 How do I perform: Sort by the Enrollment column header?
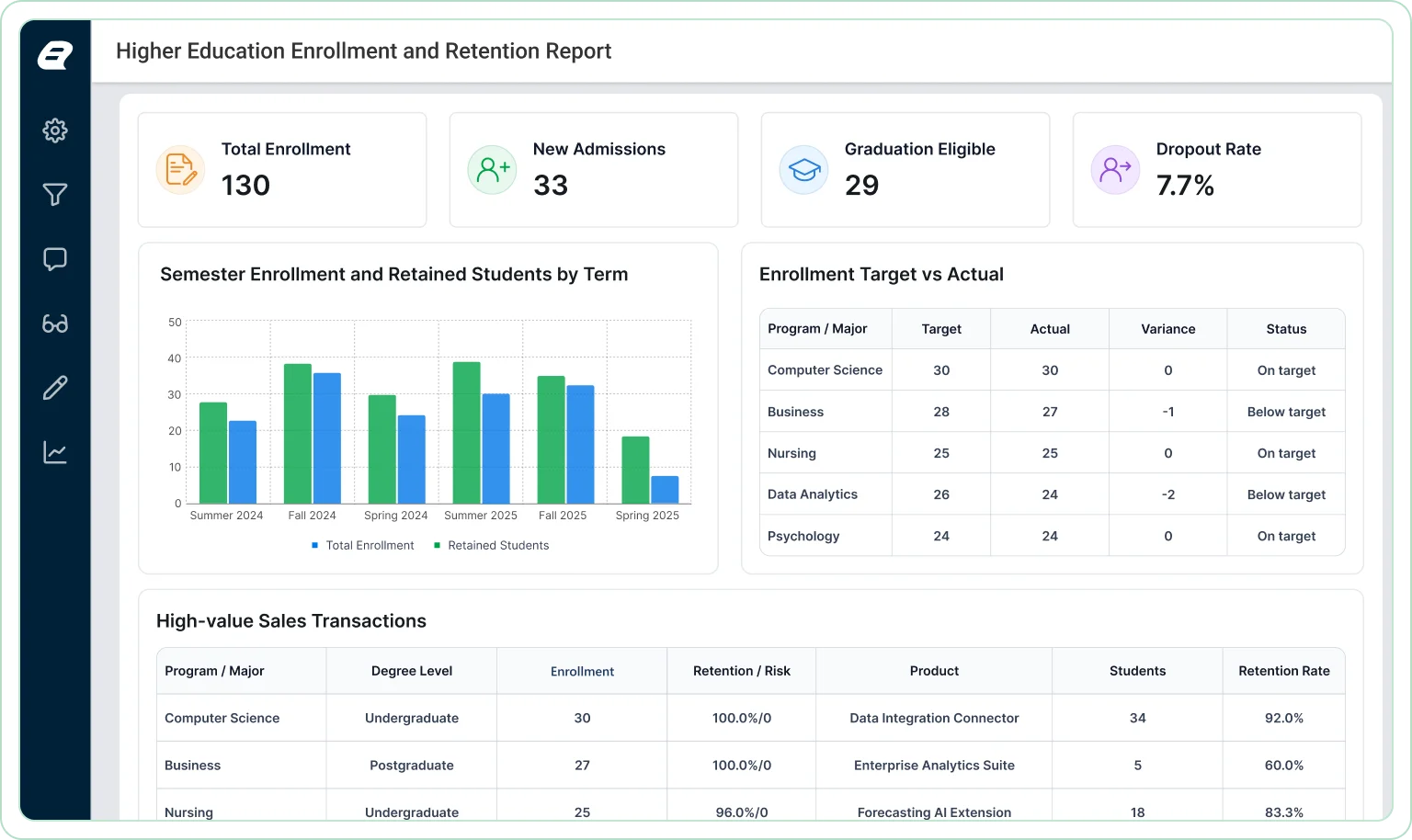(x=582, y=672)
